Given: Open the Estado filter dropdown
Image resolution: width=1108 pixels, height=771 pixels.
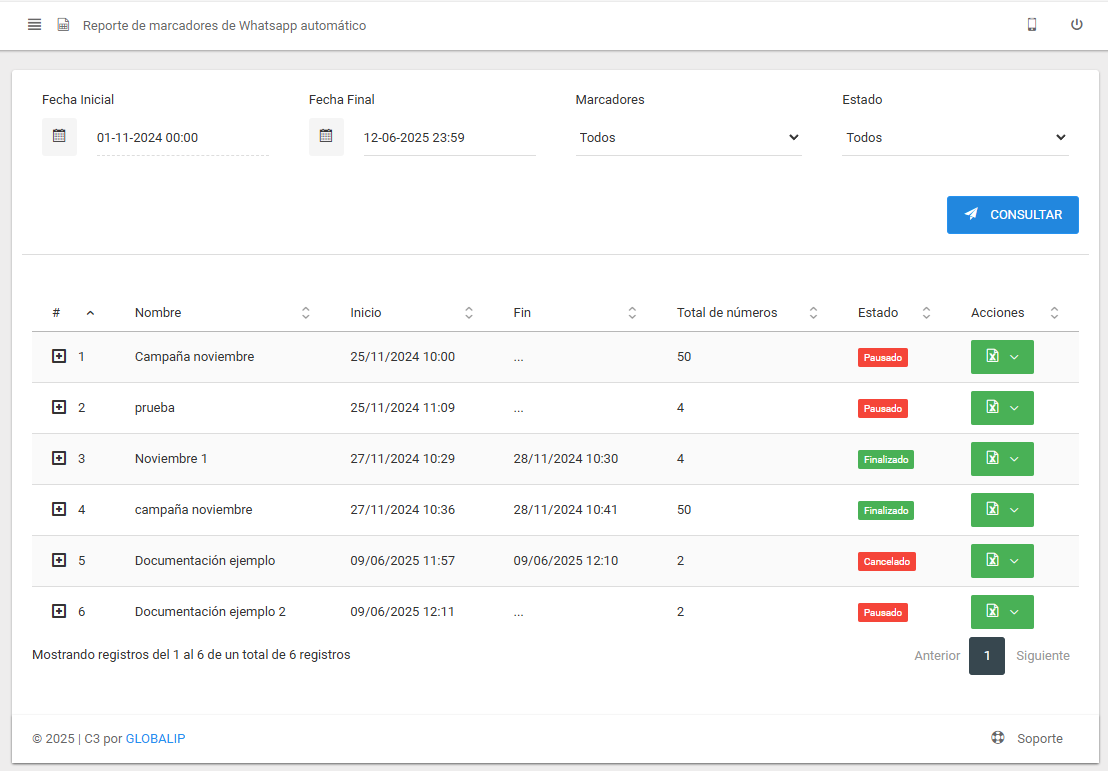Looking at the screenshot, I should pos(955,138).
